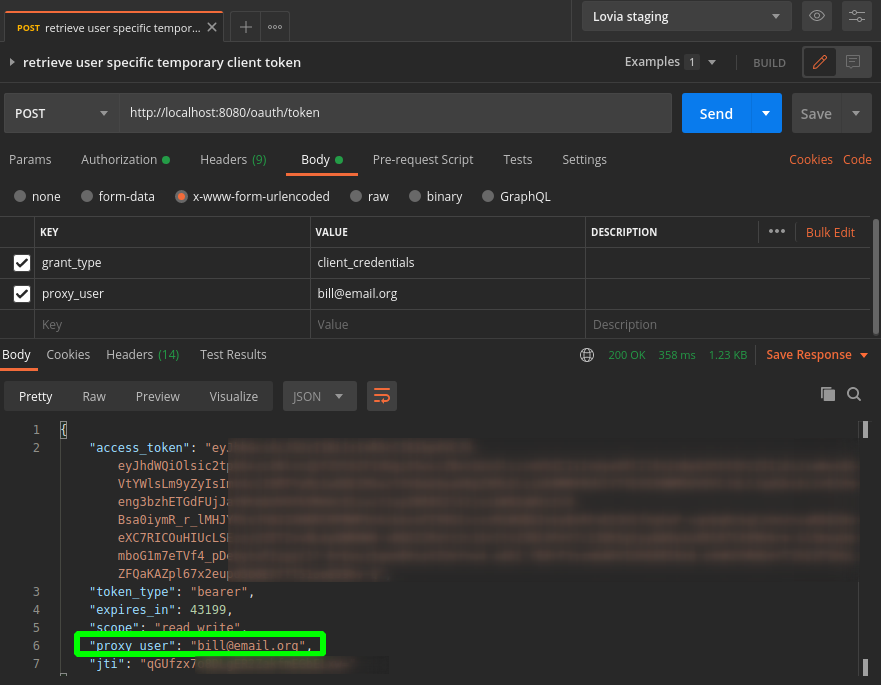Open column options three-dot icon near Bulk Edit
This screenshot has height=685, width=881.
click(x=776, y=232)
